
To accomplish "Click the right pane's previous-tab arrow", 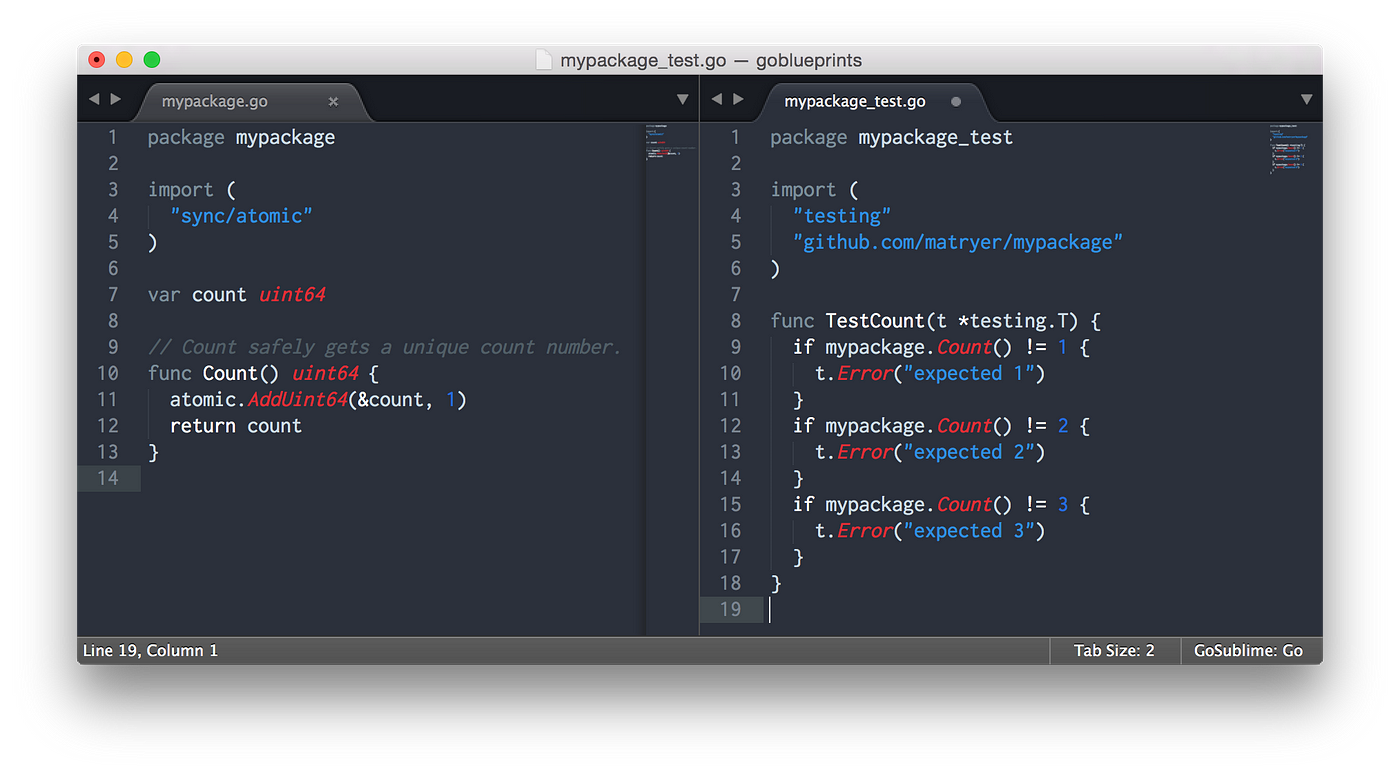I will (717, 99).
